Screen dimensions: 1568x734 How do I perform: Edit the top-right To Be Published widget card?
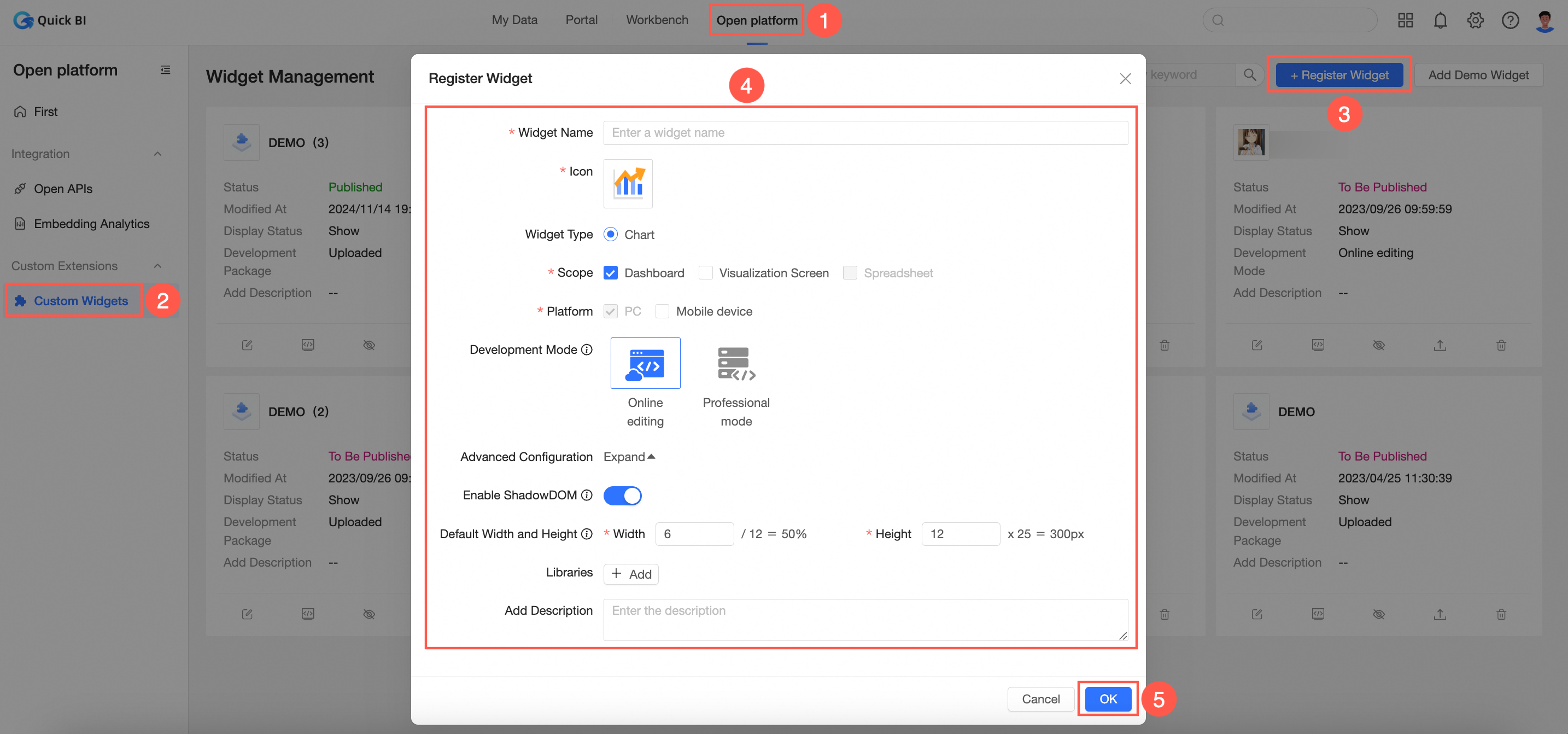(1257, 345)
